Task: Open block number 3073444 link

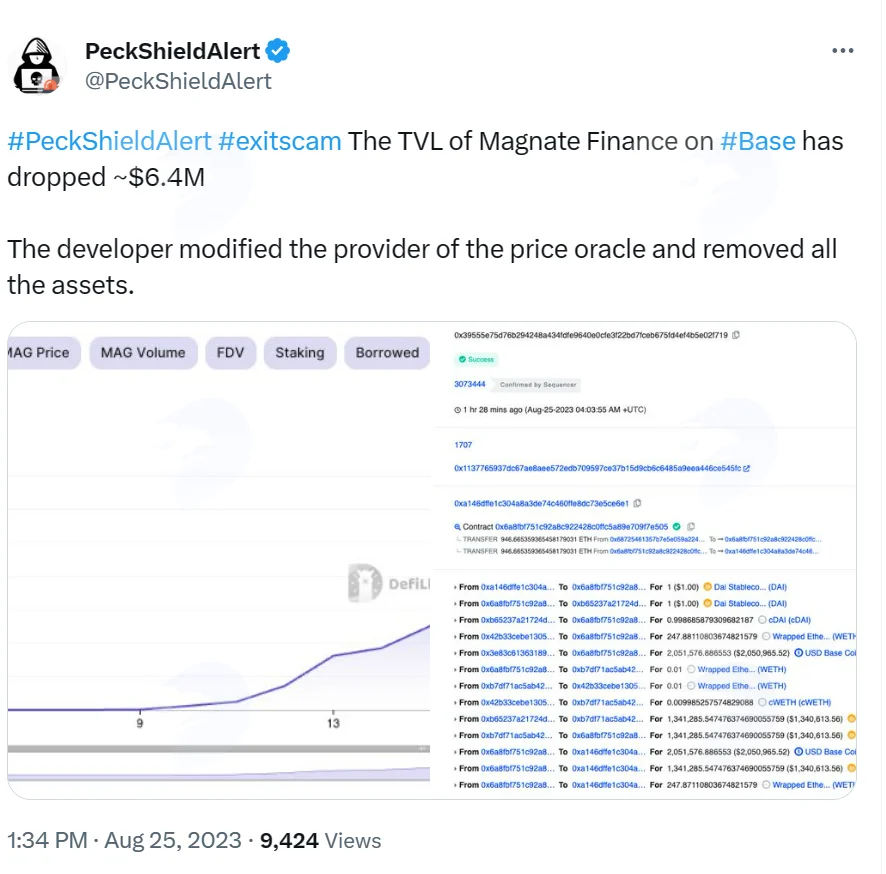Action: tap(470, 384)
